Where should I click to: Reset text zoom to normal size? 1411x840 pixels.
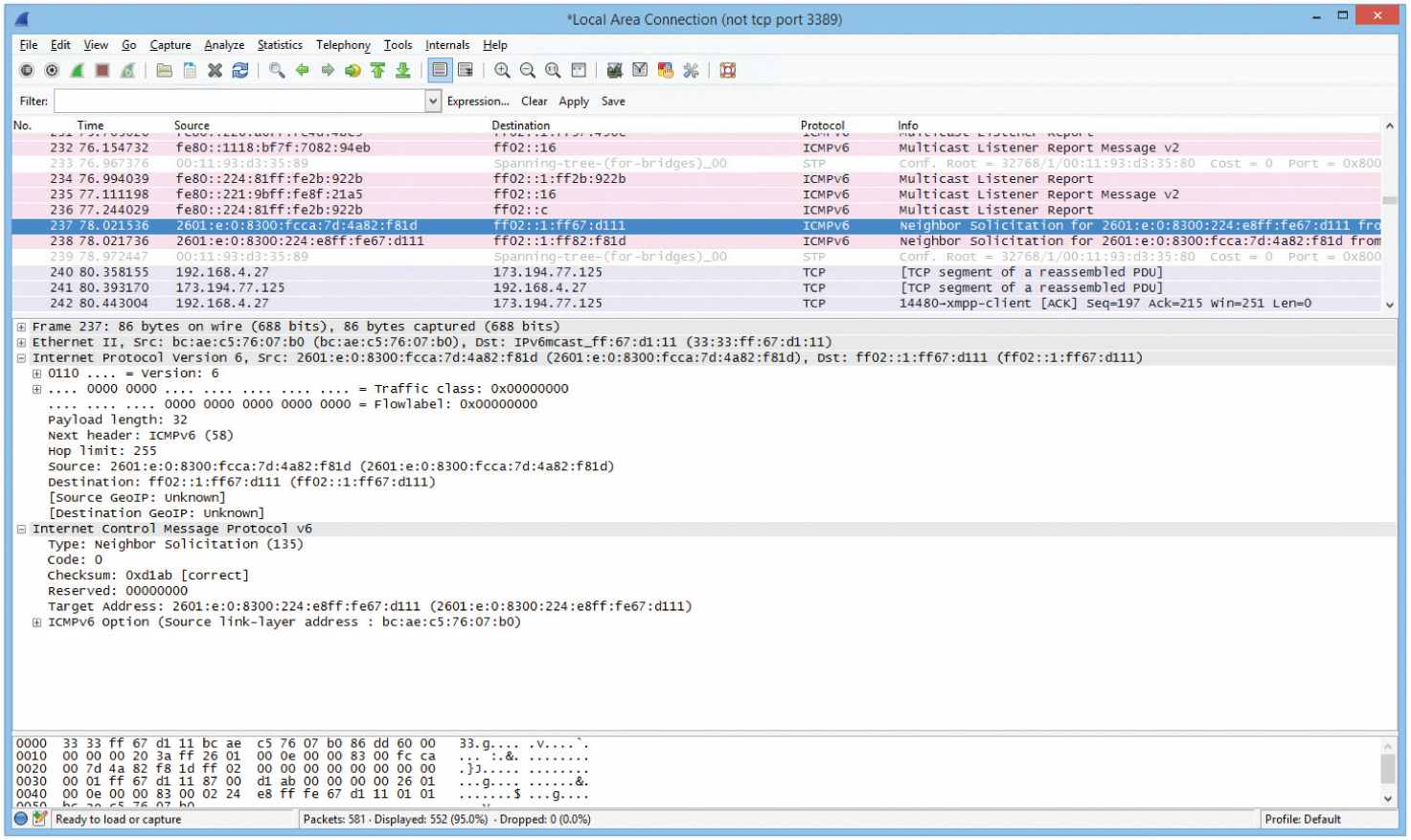point(553,70)
